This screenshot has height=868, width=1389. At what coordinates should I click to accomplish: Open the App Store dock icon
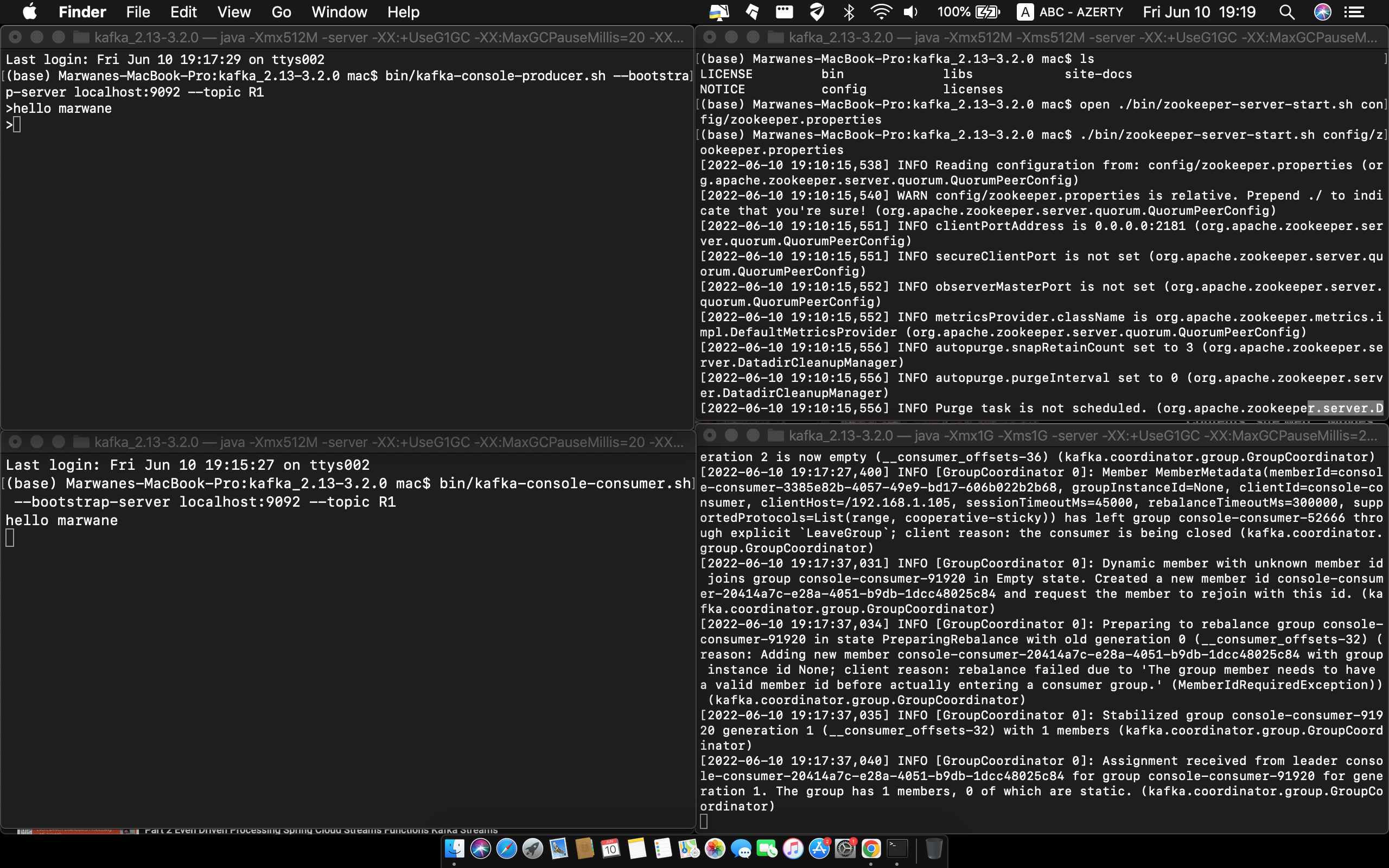819,848
